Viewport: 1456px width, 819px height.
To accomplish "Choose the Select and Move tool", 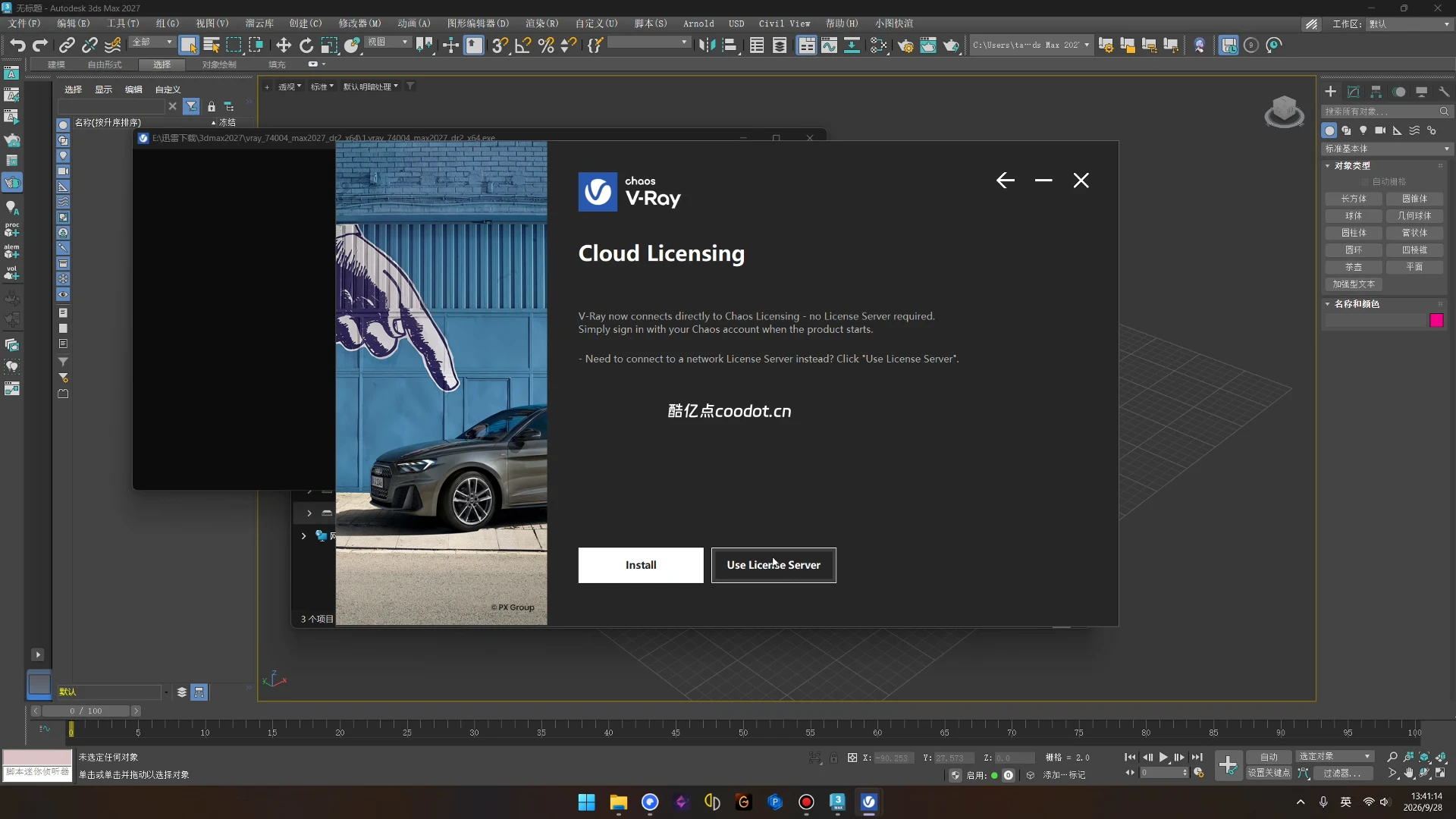I will click(284, 45).
